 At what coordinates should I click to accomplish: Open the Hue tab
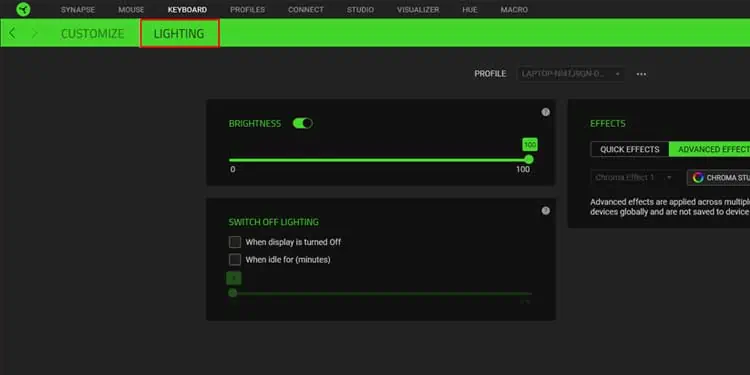(x=470, y=10)
